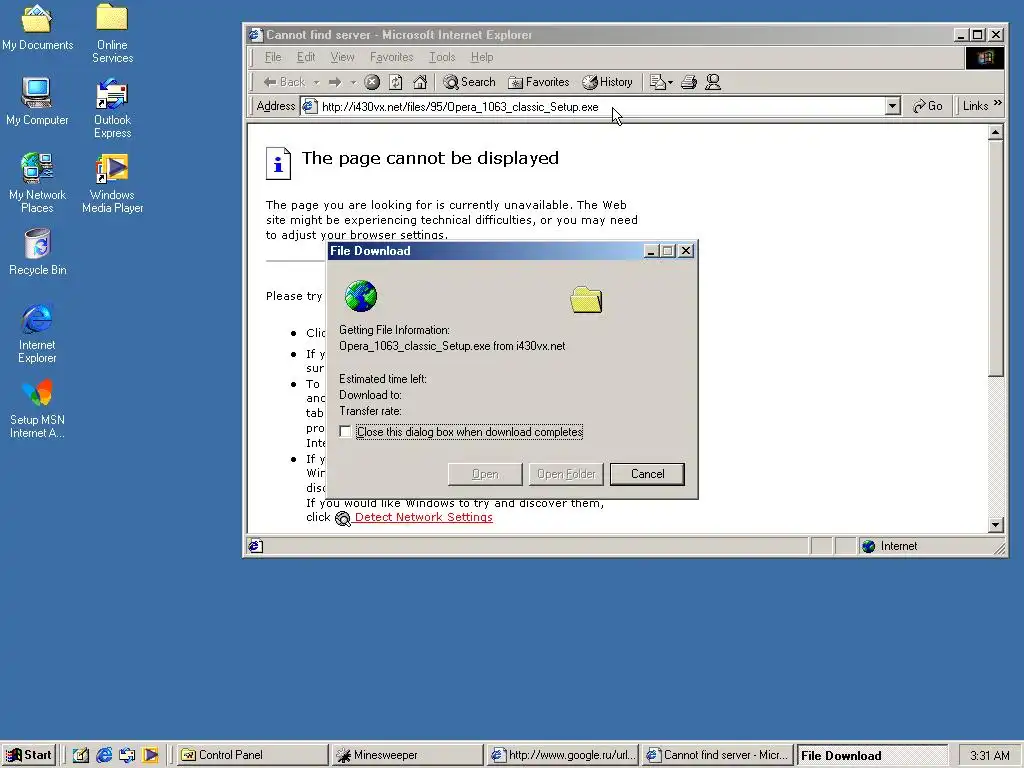This screenshot has width=1024, height=768.
Task: Expand the Links toolbar chevron
Action: tap(997, 103)
